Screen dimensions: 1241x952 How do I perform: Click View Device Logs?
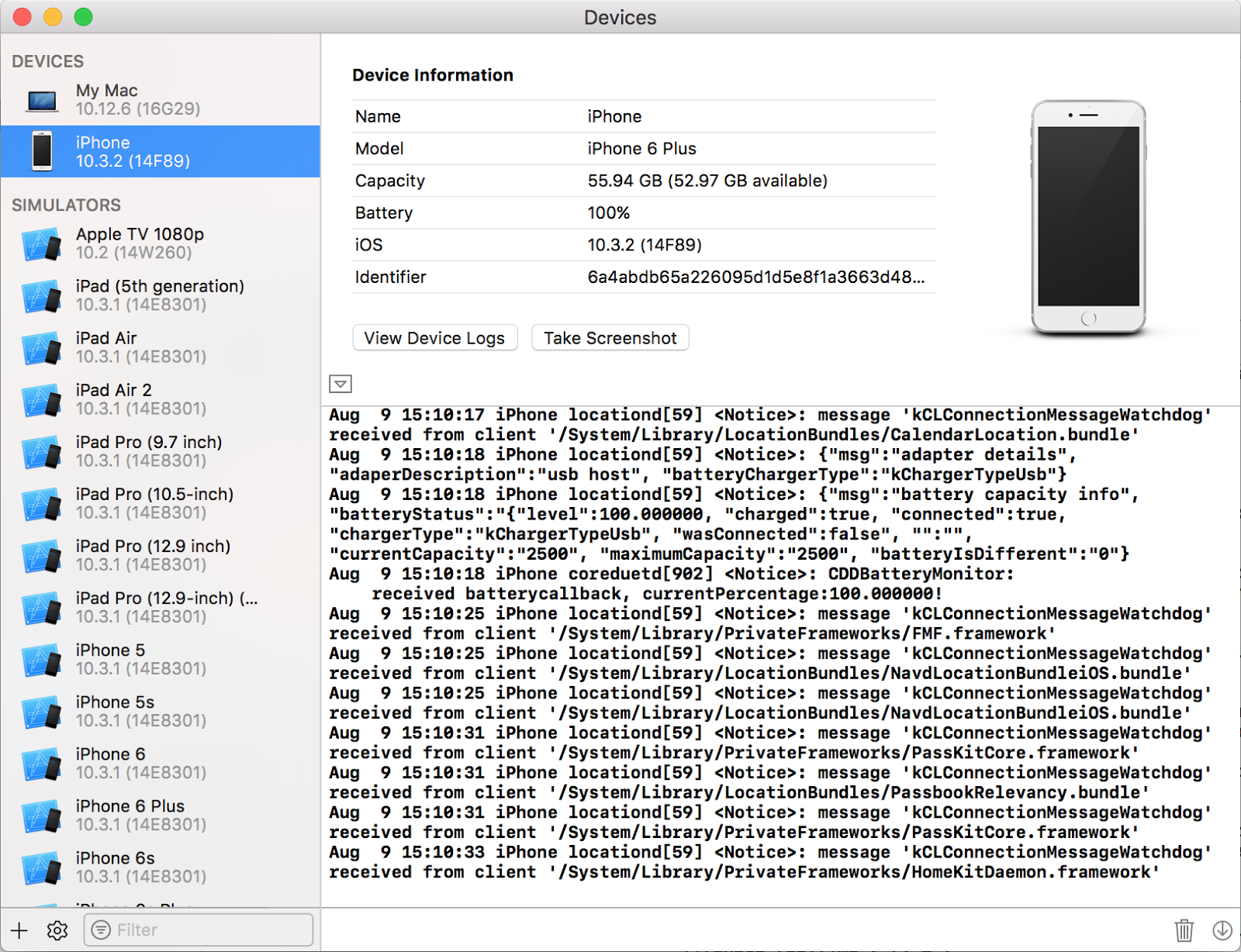[x=434, y=338]
